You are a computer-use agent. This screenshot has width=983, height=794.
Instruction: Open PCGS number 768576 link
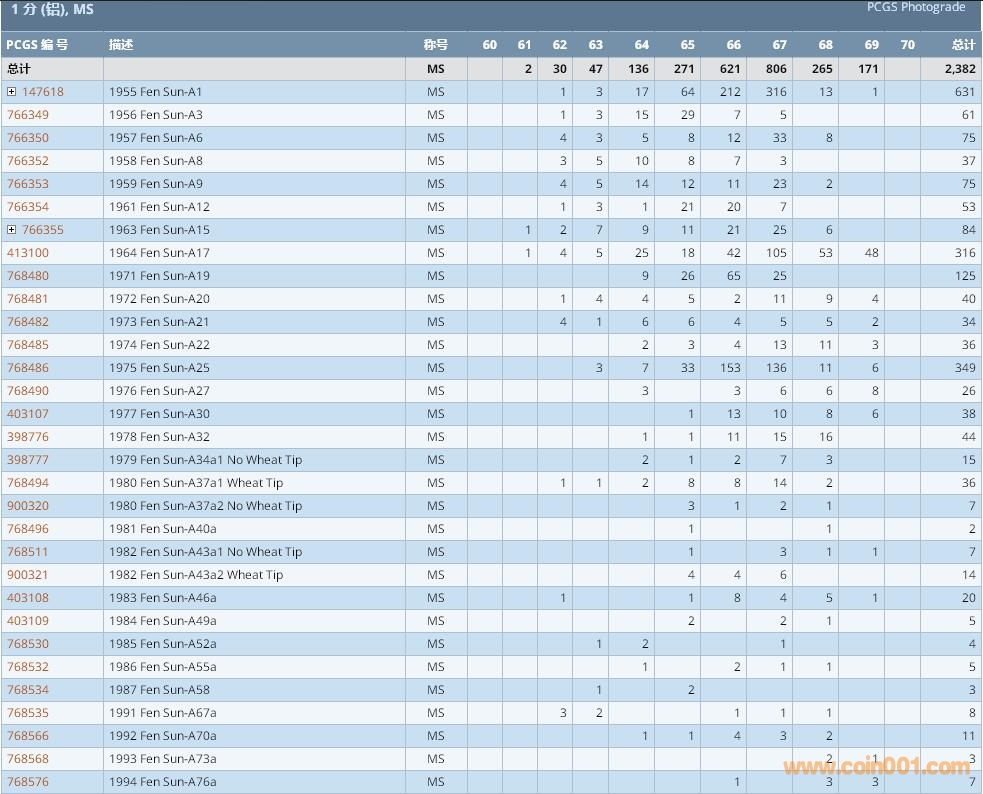28,782
